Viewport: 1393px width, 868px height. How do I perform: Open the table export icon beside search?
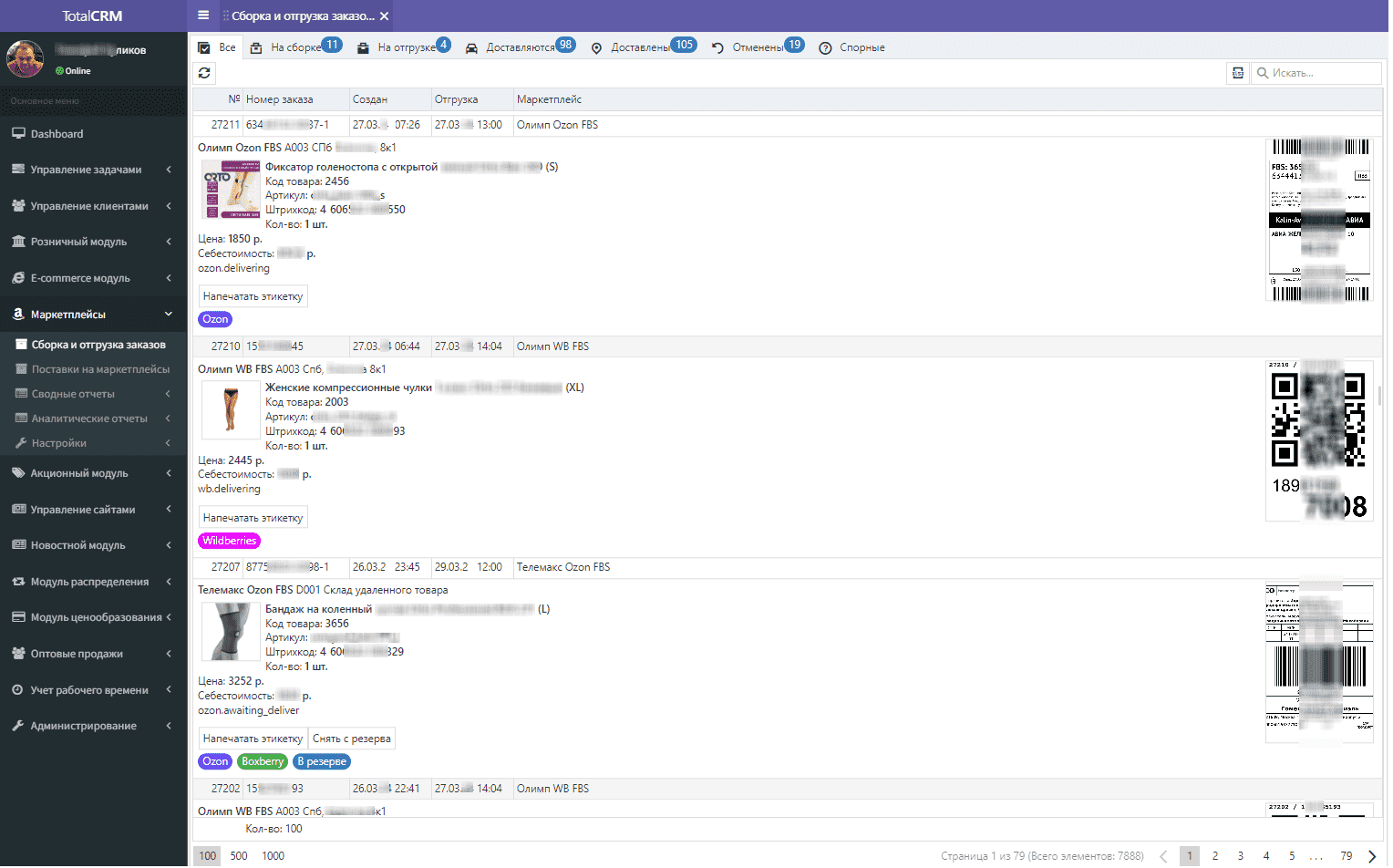pos(1238,73)
